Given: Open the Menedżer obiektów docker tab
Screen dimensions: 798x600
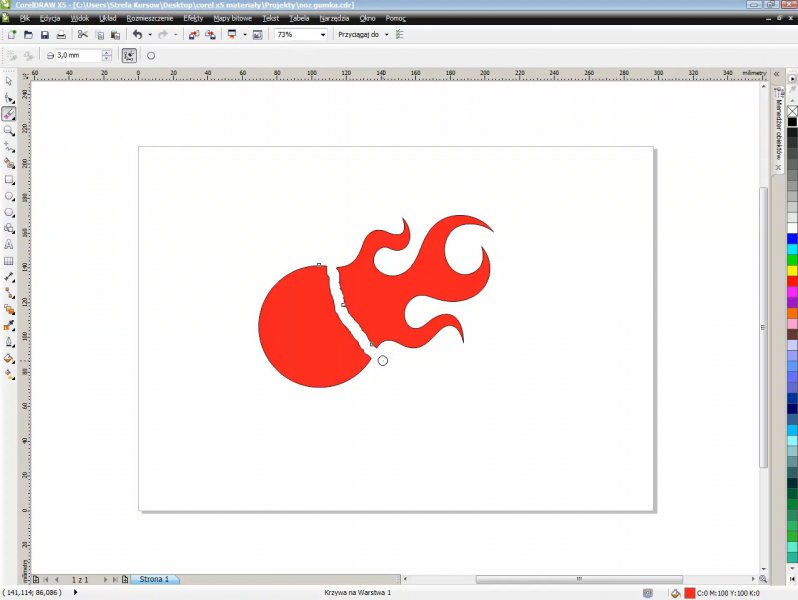Looking at the screenshot, I should [x=779, y=130].
